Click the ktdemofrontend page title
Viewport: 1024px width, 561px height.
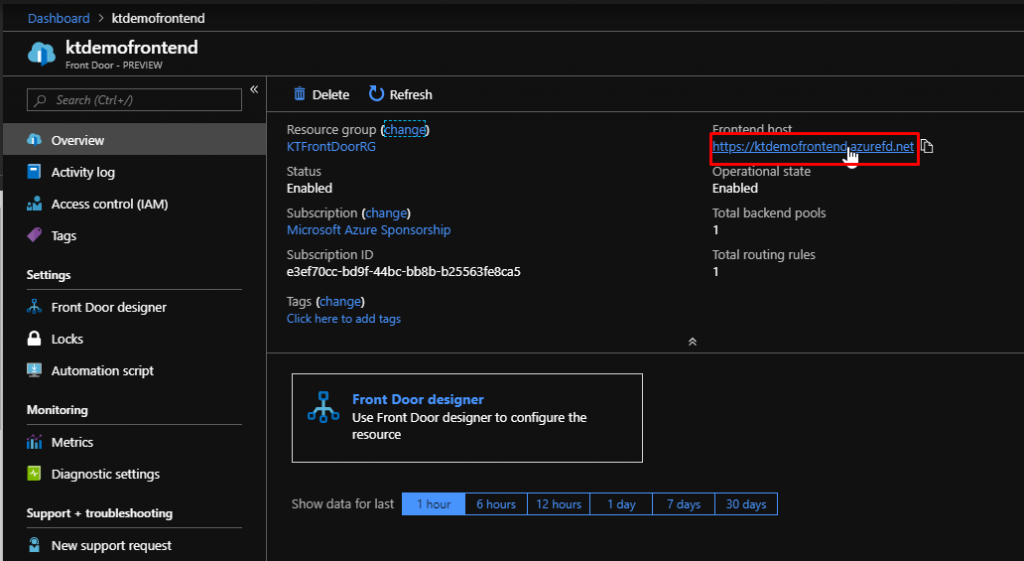[x=131, y=48]
